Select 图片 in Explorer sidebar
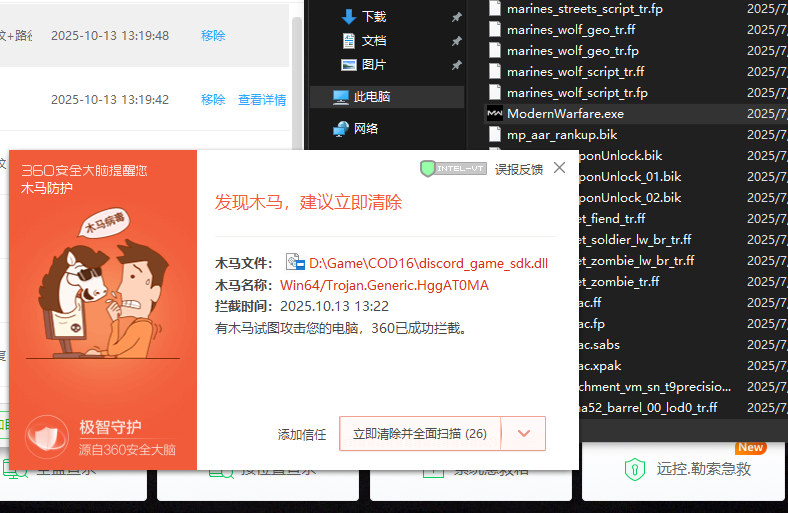The height and width of the screenshot is (513, 788). (x=374, y=65)
